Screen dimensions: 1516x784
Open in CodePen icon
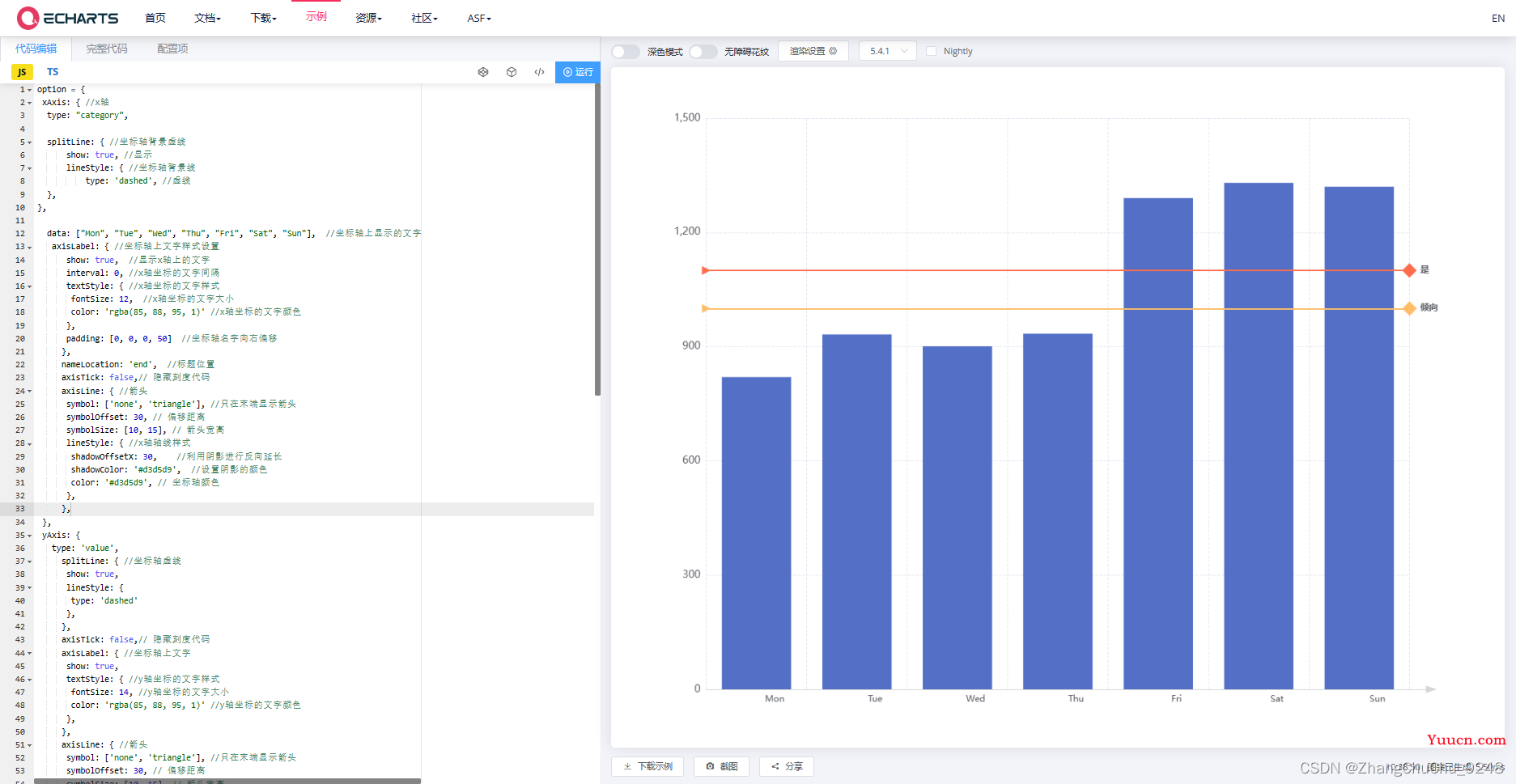483,72
